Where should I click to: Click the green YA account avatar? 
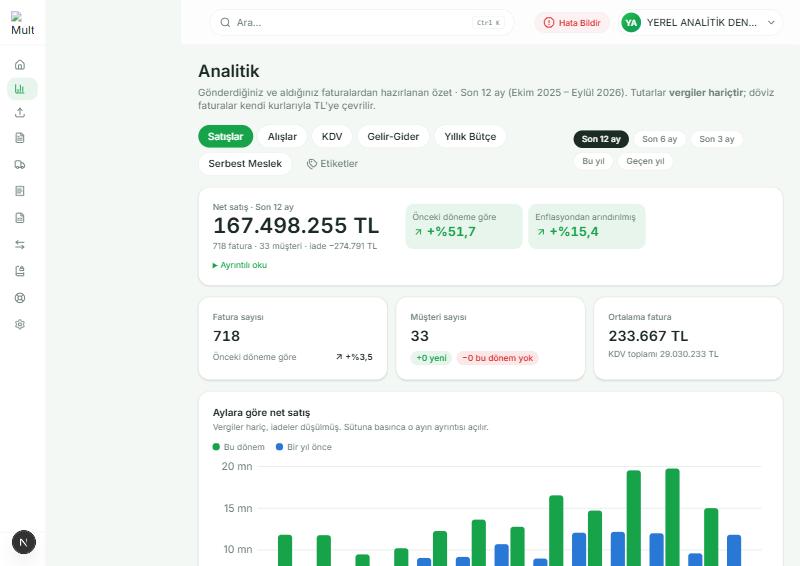click(x=631, y=22)
